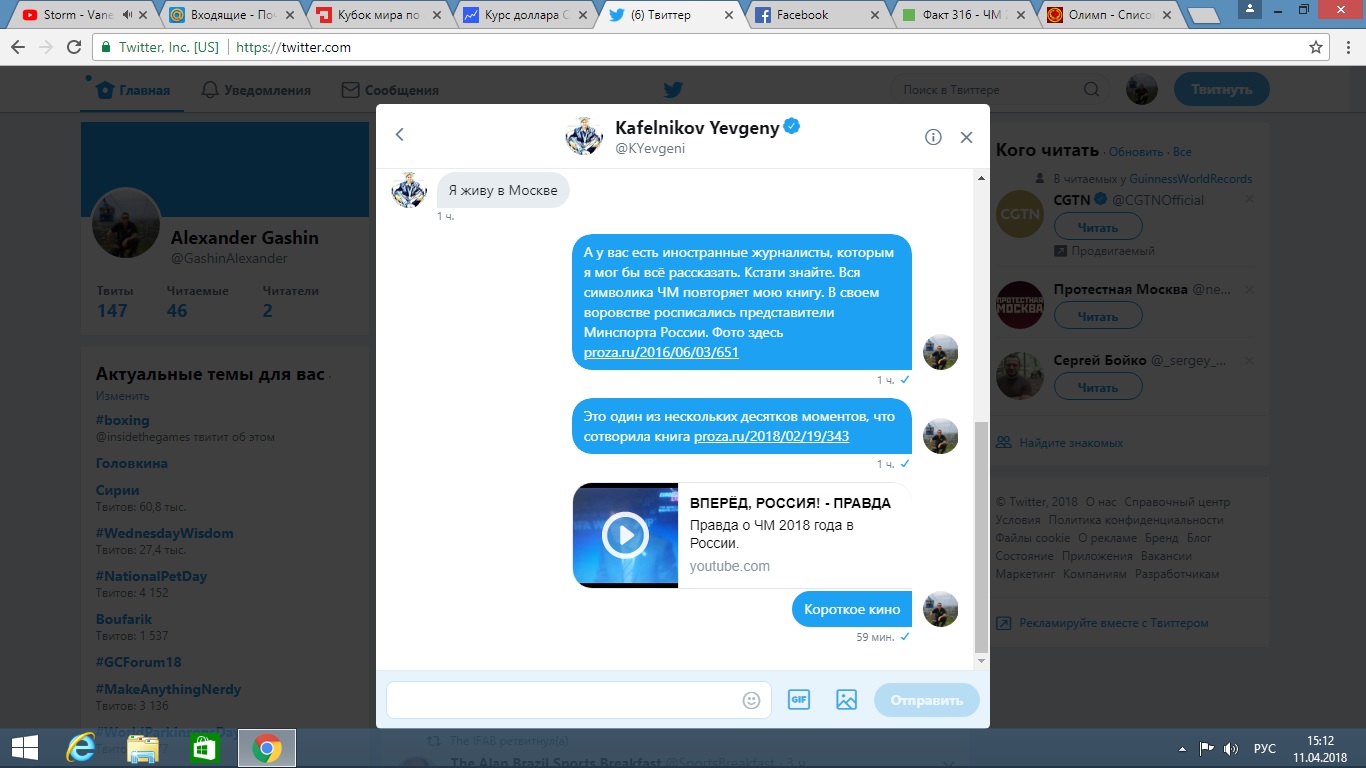Open Справочный центр footer link
The height and width of the screenshot is (768, 1366).
[x=1177, y=502]
